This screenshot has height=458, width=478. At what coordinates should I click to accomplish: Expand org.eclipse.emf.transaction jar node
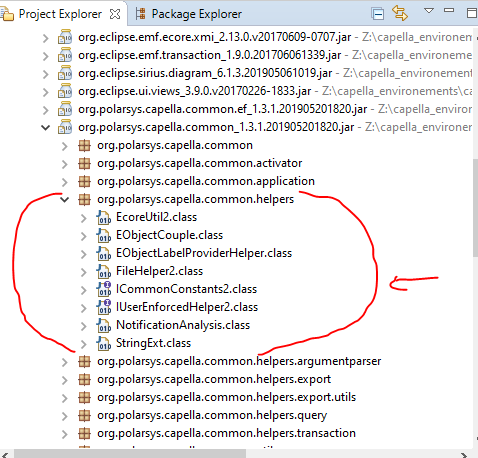(x=46, y=56)
